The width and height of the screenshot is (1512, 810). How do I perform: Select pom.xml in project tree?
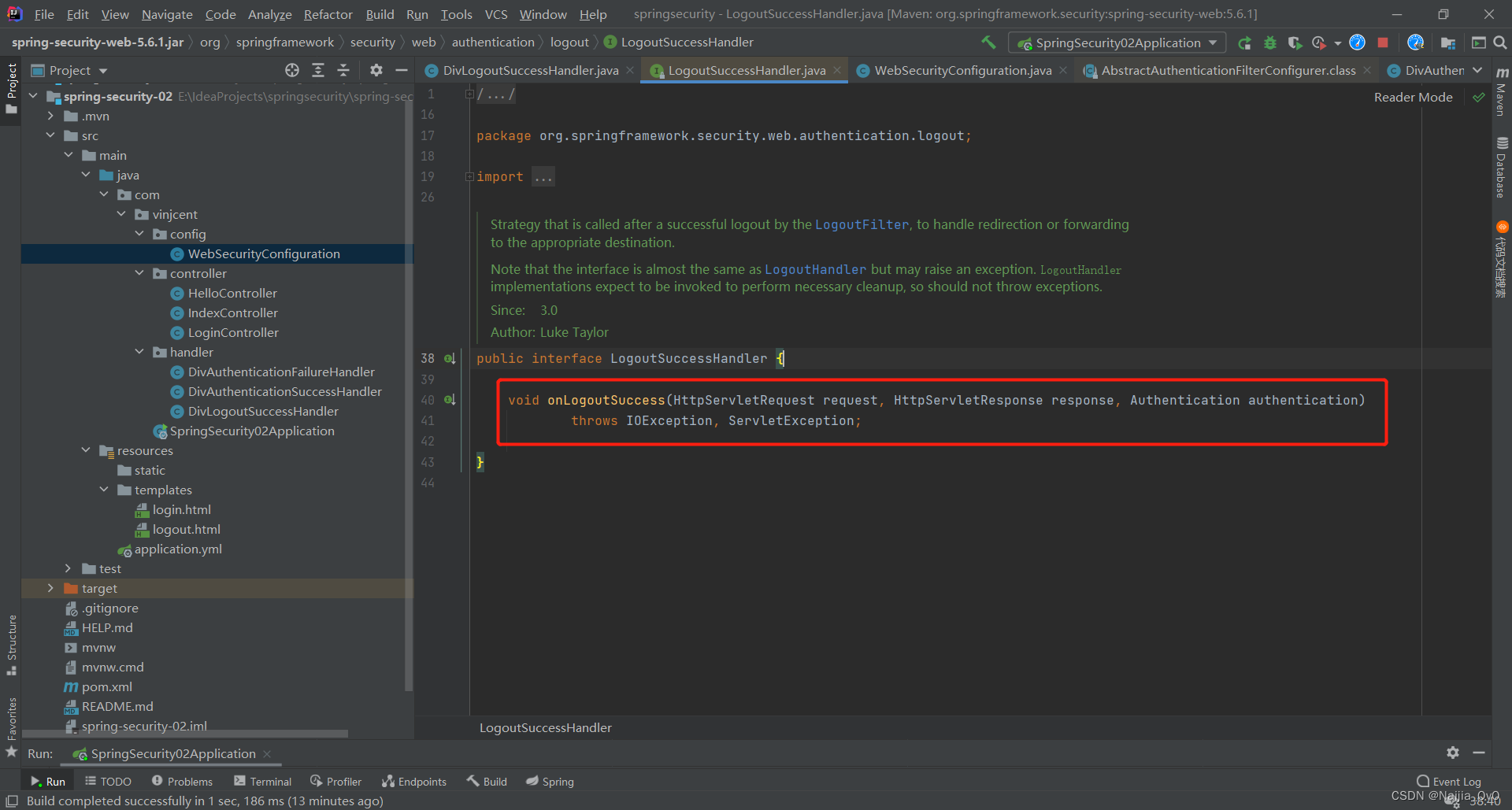tap(107, 686)
